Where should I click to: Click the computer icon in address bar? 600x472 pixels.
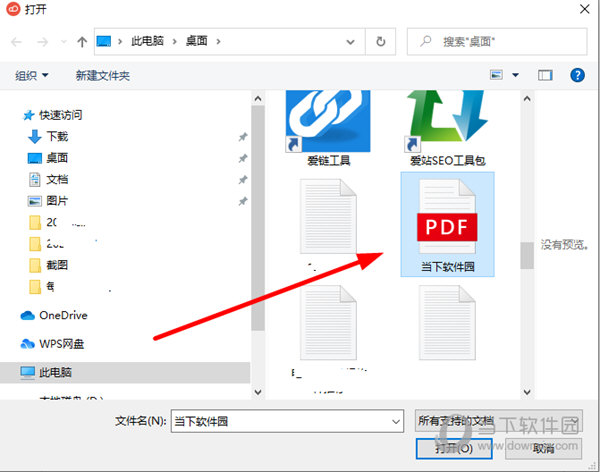point(104,41)
